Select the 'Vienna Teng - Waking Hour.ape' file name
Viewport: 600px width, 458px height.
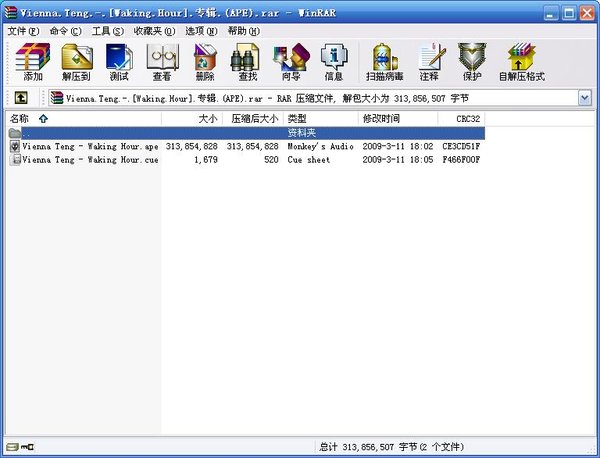(x=90, y=146)
